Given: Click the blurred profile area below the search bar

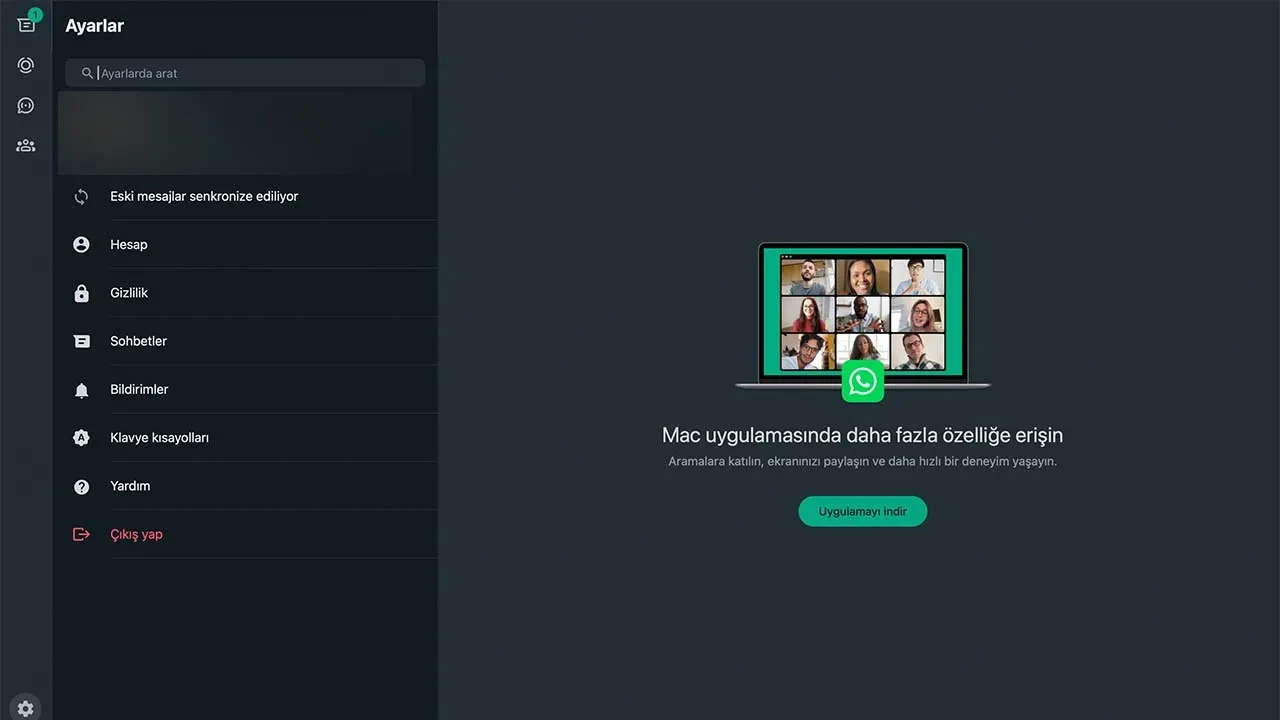Looking at the screenshot, I should pyautogui.click(x=235, y=132).
